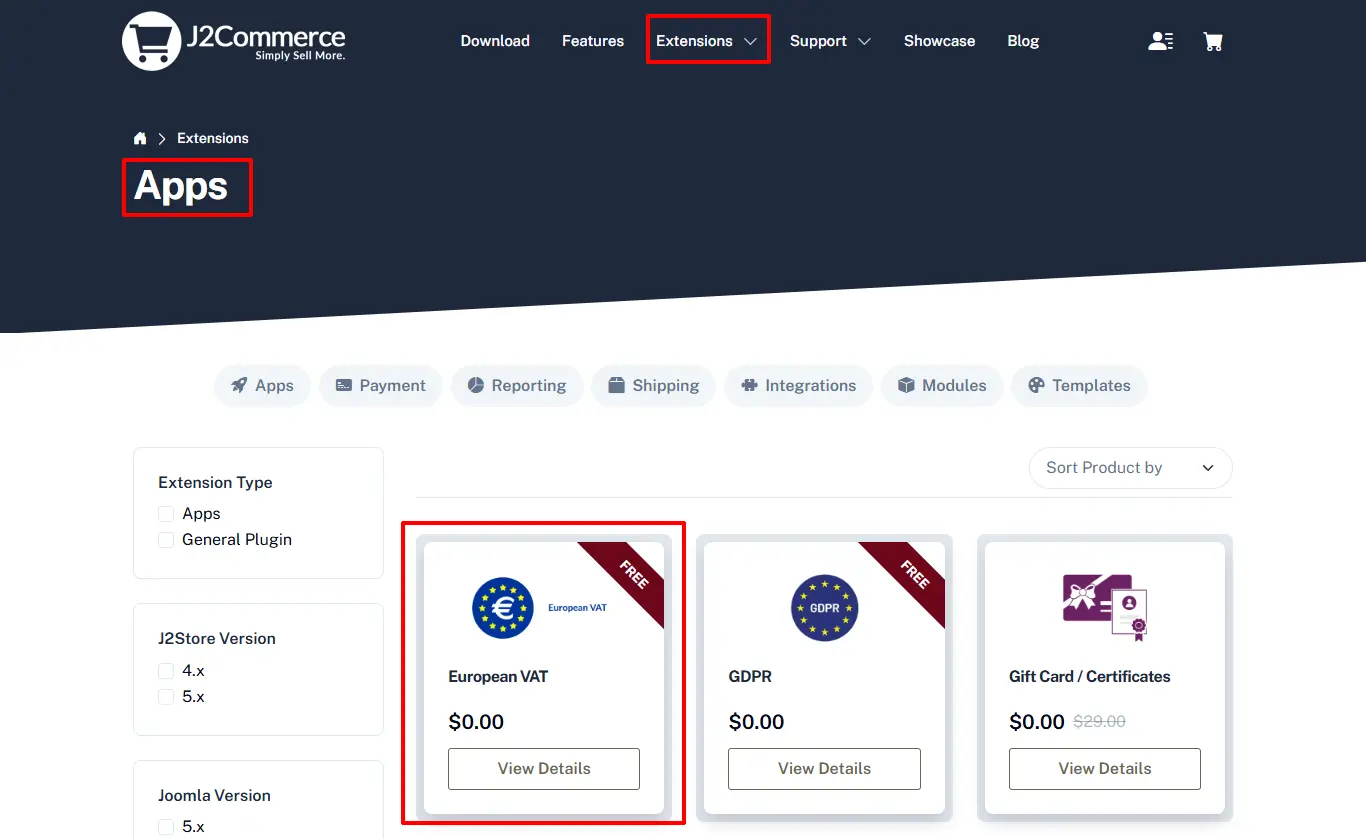The width and height of the screenshot is (1366, 839).
Task: Click the J2Store Version filter heading
Action: click(217, 638)
